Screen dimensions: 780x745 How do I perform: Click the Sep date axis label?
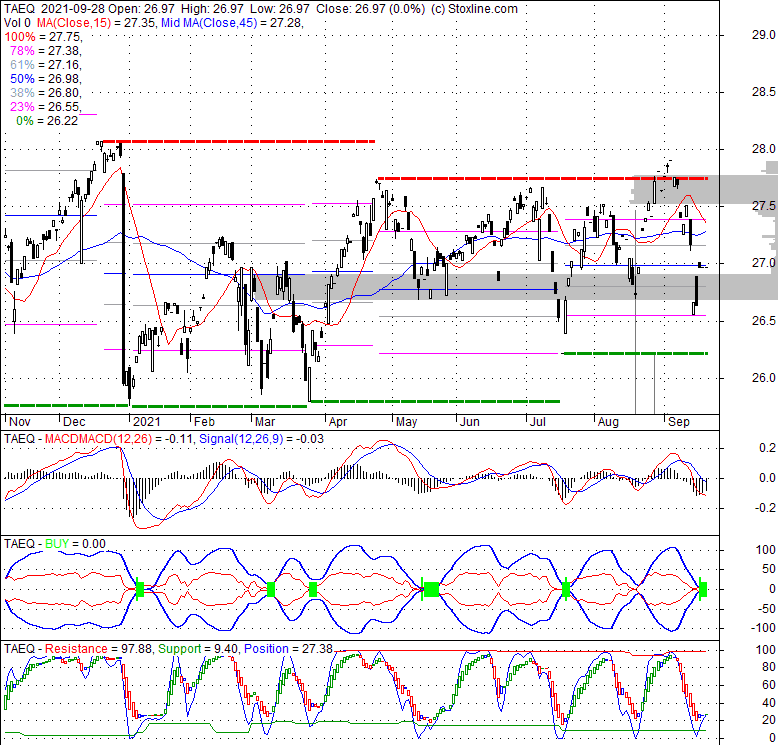pyautogui.click(x=679, y=422)
